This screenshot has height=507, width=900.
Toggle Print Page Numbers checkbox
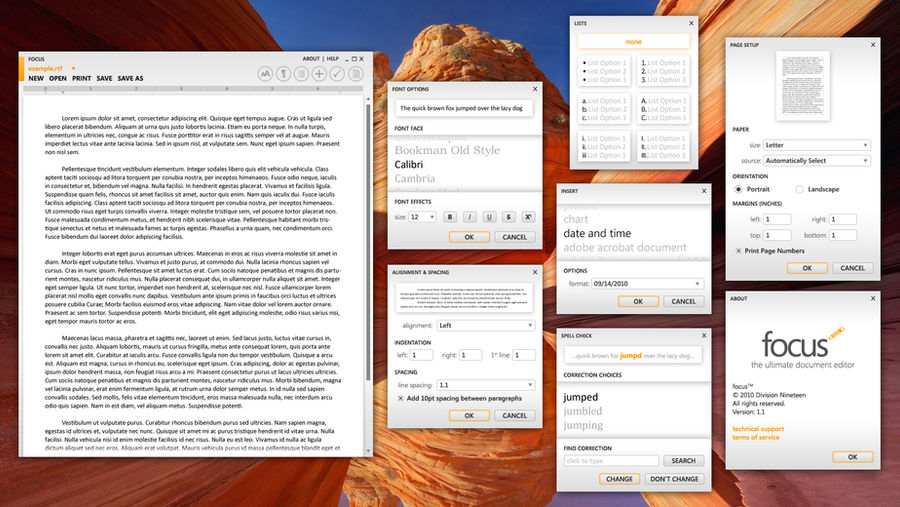pyautogui.click(x=738, y=251)
